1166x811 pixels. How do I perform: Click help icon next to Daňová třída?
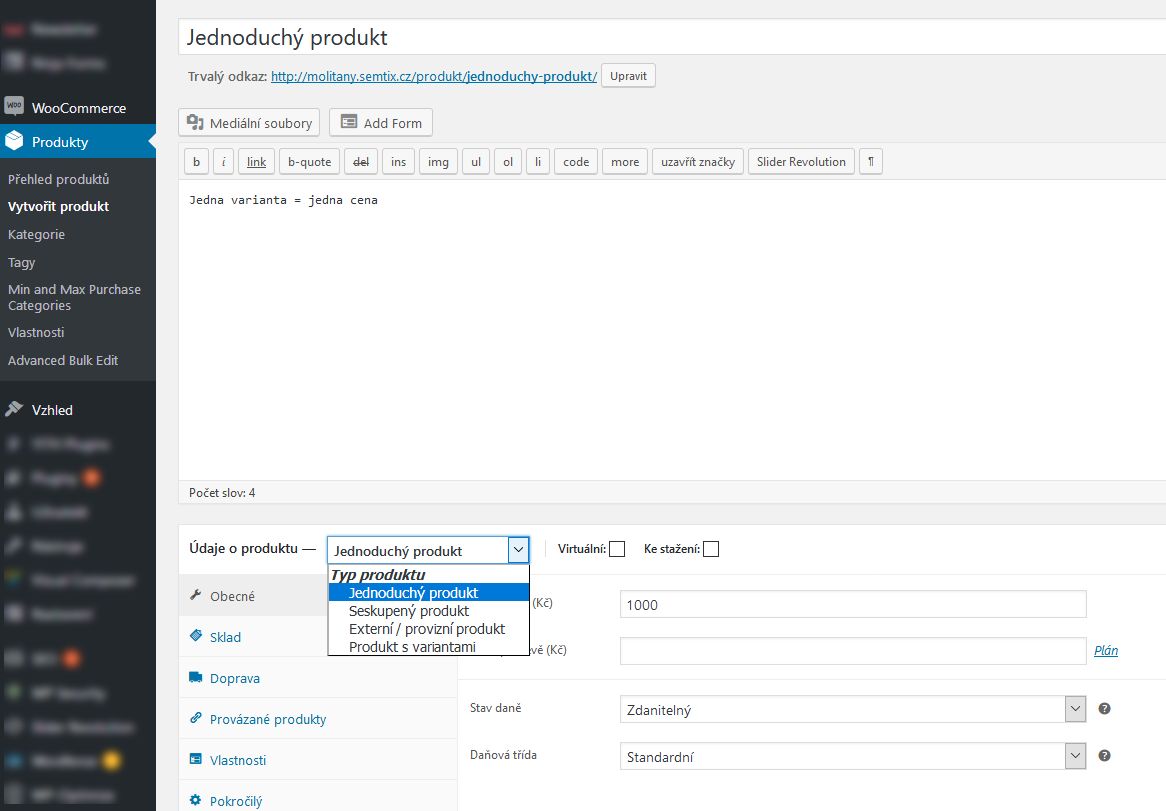tap(1104, 757)
